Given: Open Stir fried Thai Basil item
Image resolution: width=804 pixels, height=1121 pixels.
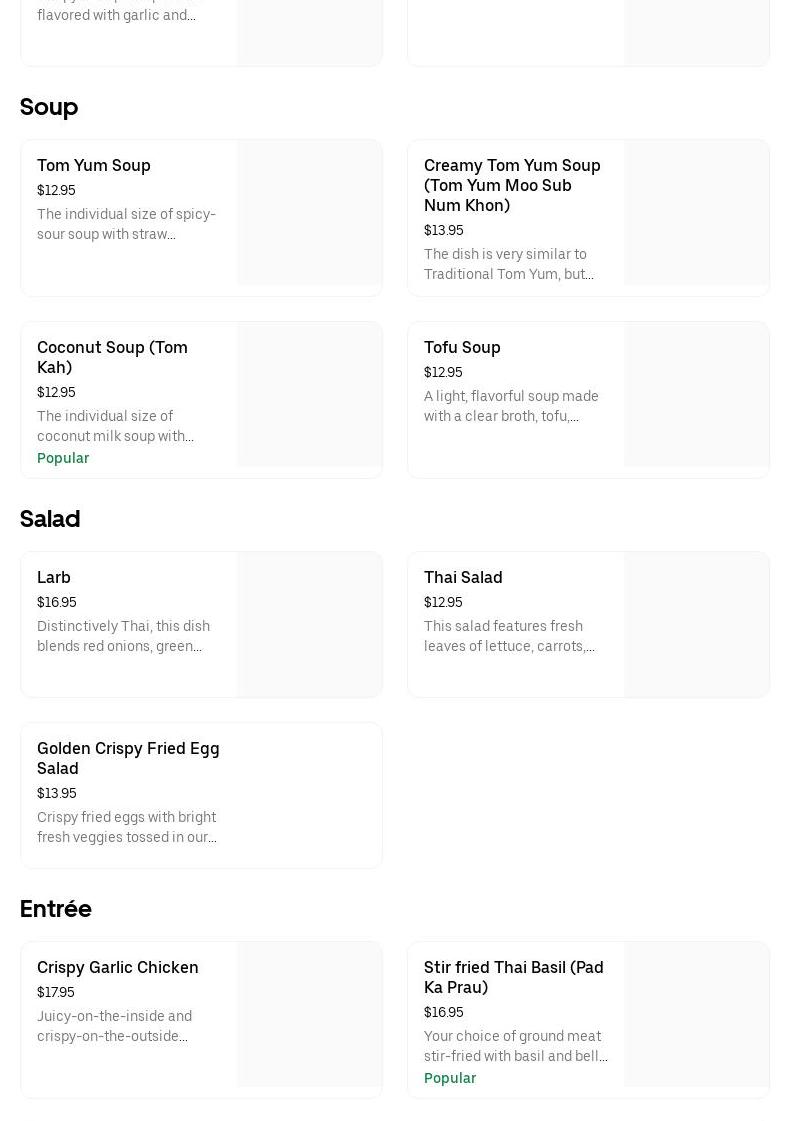Looking at the screenshot, I should [513, 977].
